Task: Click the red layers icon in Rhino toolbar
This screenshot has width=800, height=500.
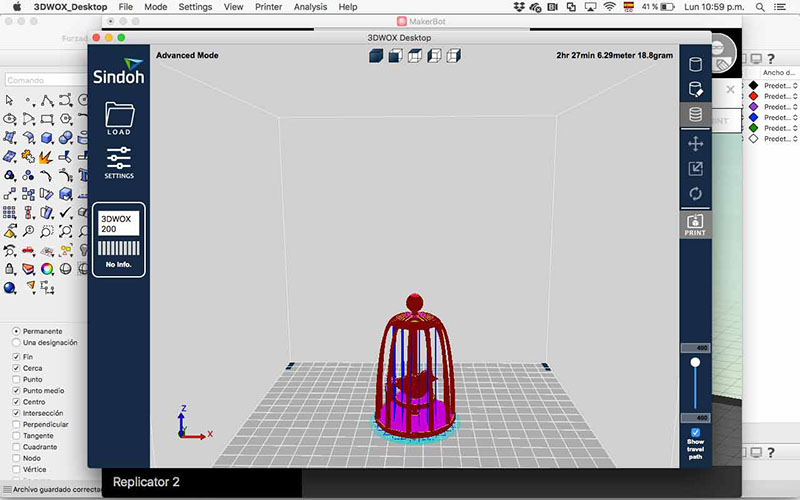Action: tap(28, 269)
